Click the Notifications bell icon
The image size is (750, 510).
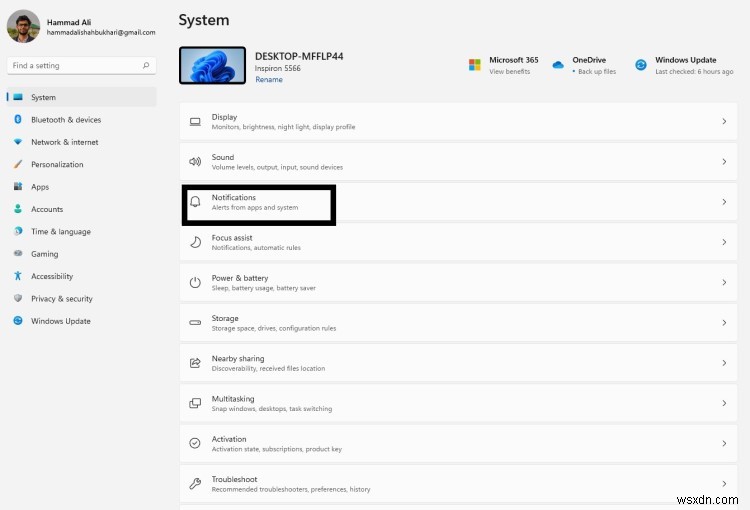point(195,202)
